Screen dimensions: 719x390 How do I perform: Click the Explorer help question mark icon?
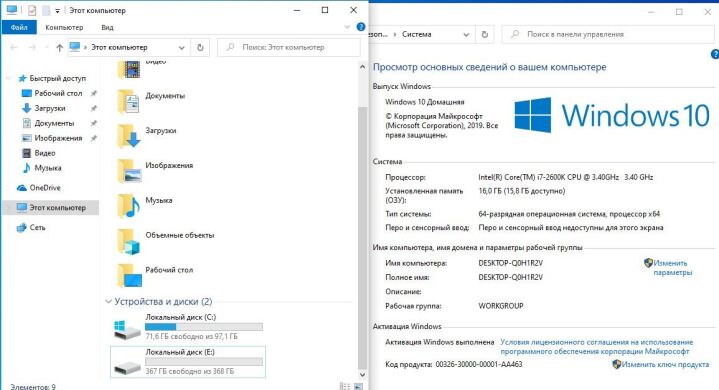[361, 27]
